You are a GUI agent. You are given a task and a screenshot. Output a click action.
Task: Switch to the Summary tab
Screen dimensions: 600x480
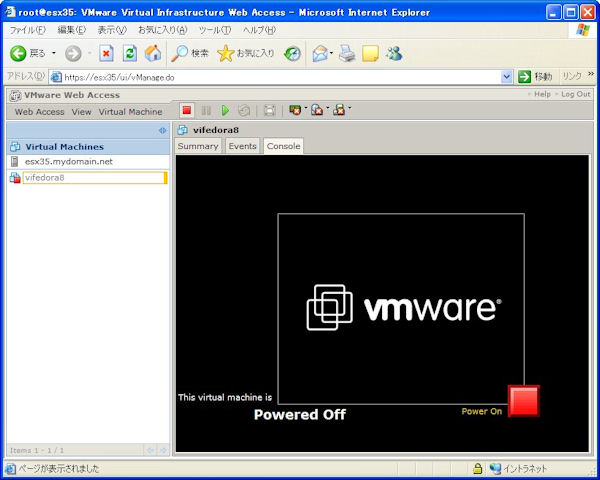click(x=198, y=146)
